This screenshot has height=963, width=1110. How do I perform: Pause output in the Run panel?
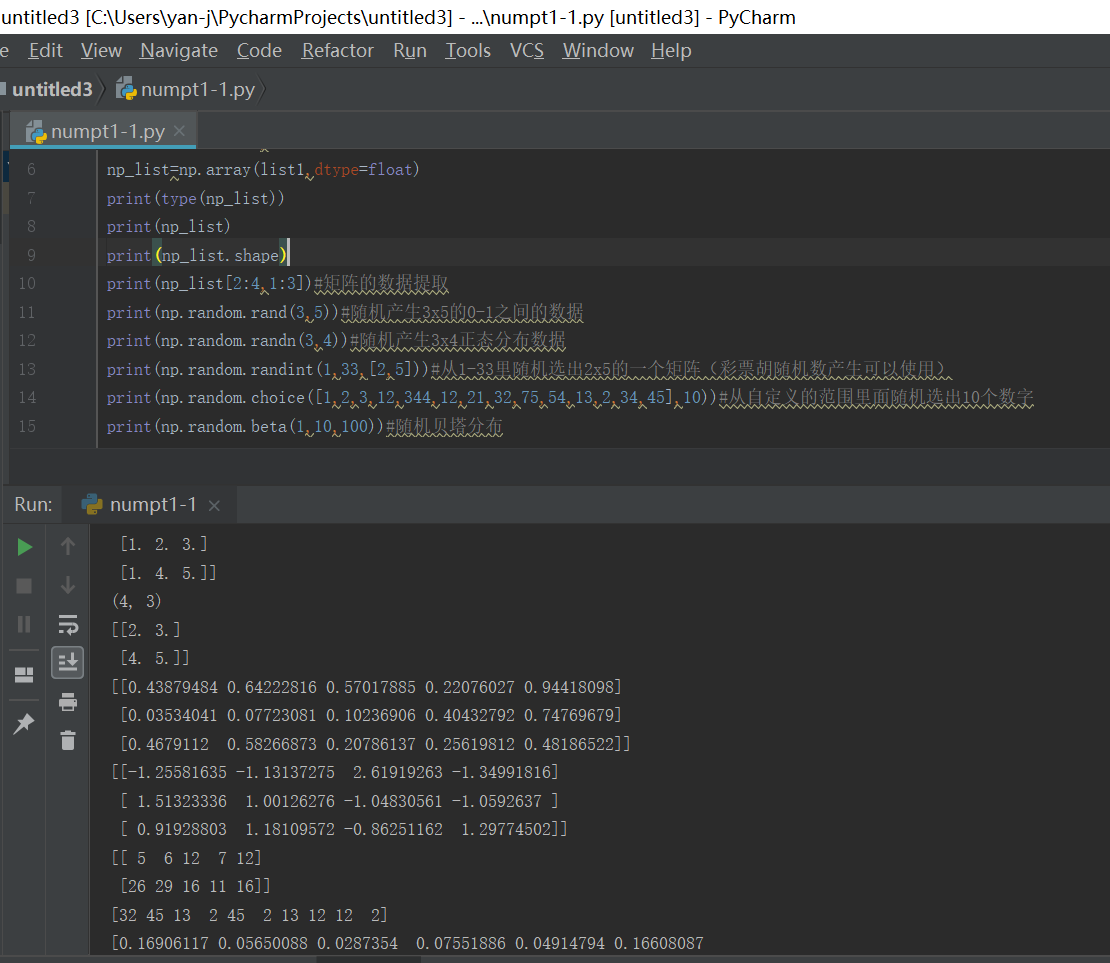click(24, 623)
